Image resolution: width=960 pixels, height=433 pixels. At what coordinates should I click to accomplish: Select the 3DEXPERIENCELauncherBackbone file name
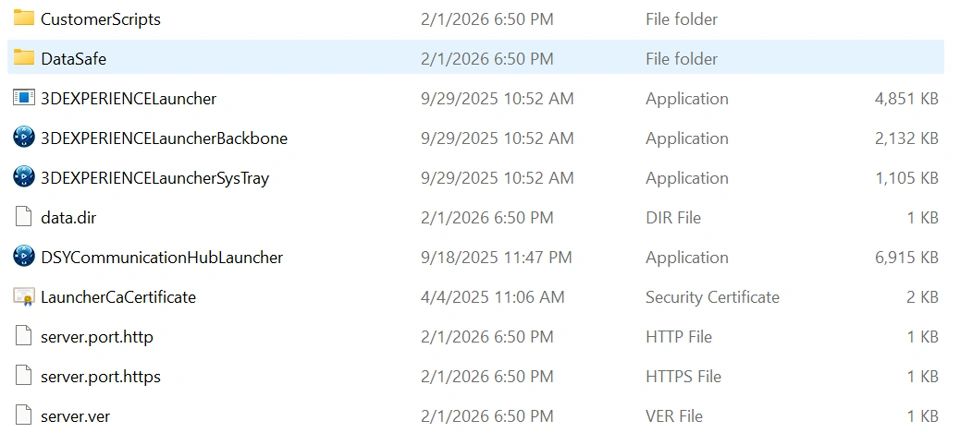tap(164, 138)
